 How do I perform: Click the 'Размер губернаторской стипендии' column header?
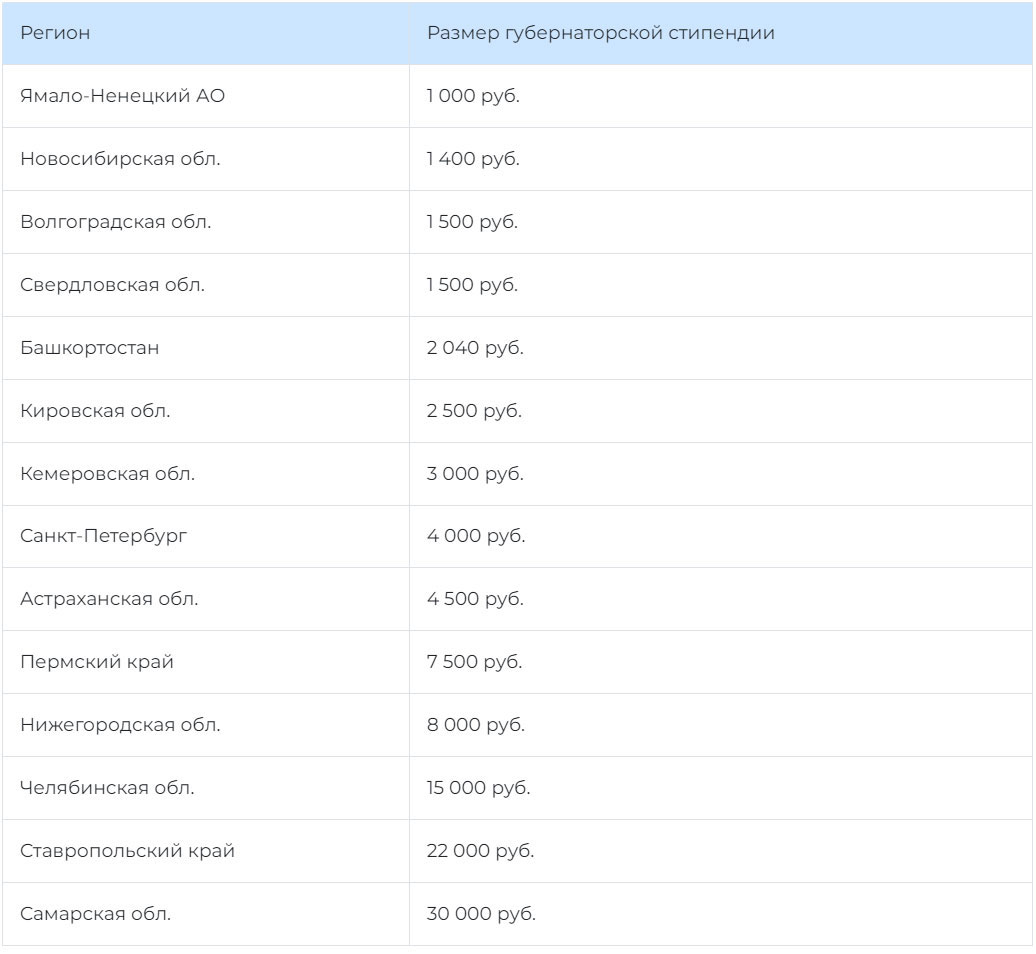coord(600,33)
